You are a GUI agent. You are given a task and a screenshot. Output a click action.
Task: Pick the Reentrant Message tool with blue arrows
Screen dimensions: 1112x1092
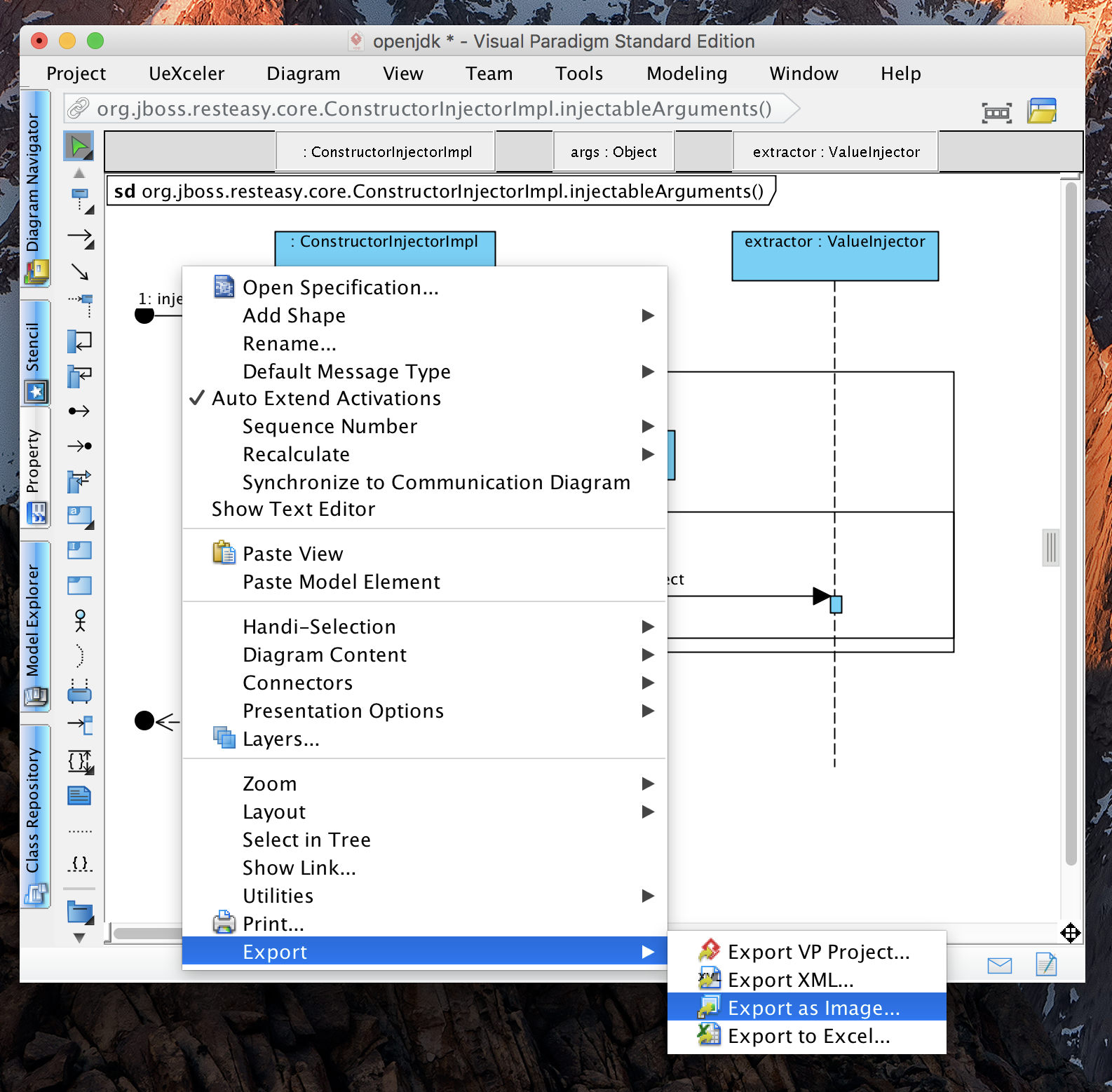(79, 481)
